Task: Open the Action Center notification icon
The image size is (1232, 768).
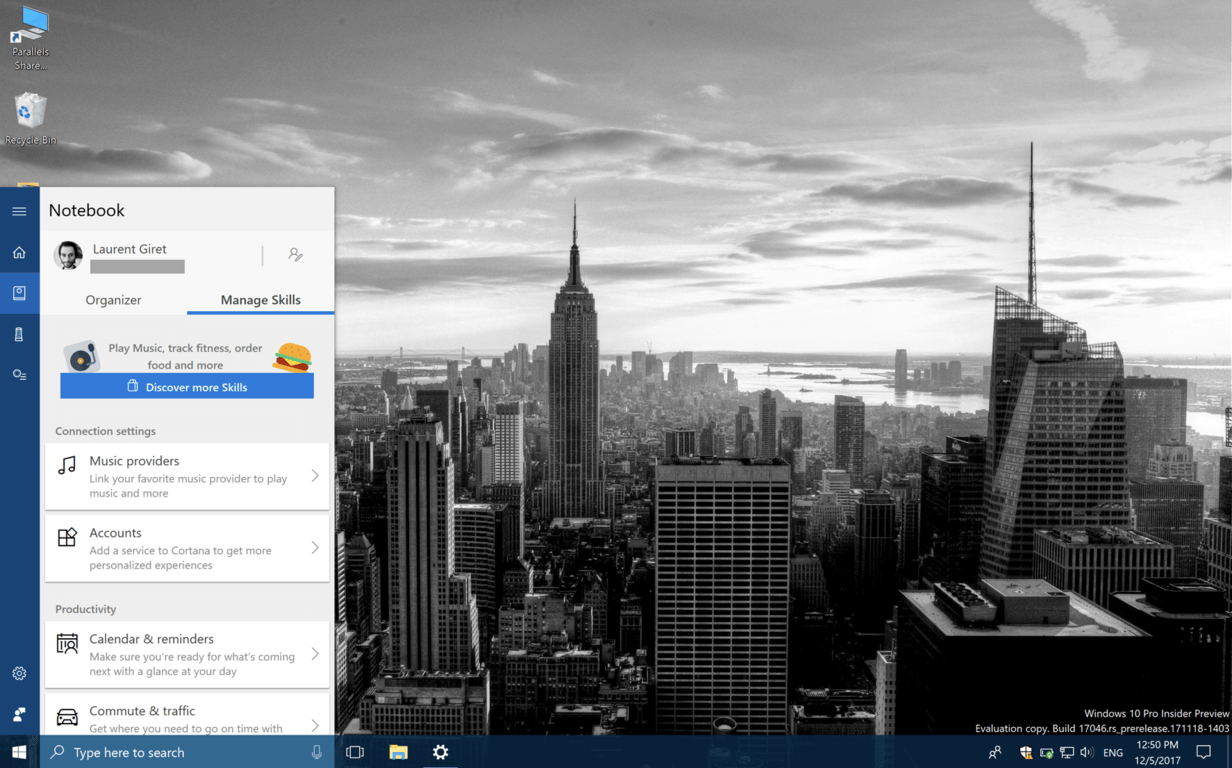Action: pyautogui.click(x=1204, y=752)
